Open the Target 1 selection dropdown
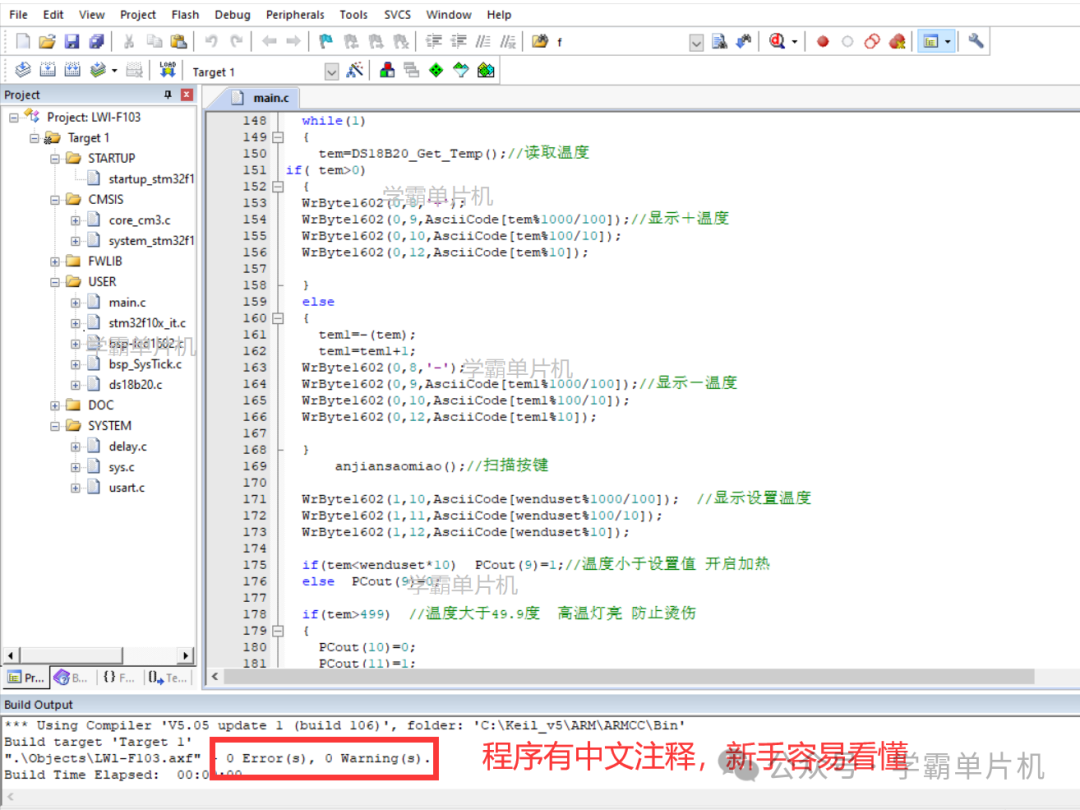This screenshot has height=810, width=1080. (331, 72)
